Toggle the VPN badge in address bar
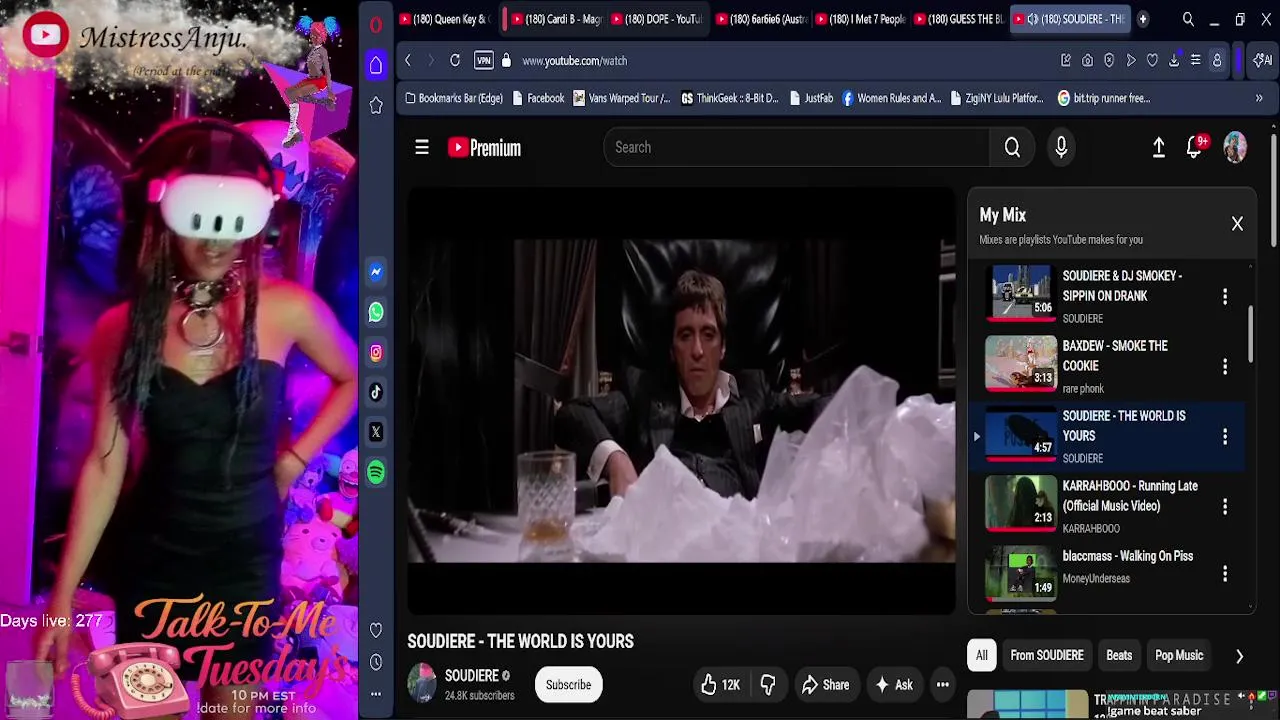Viewport: 1280px width, 720px height. tap(484, 61)
